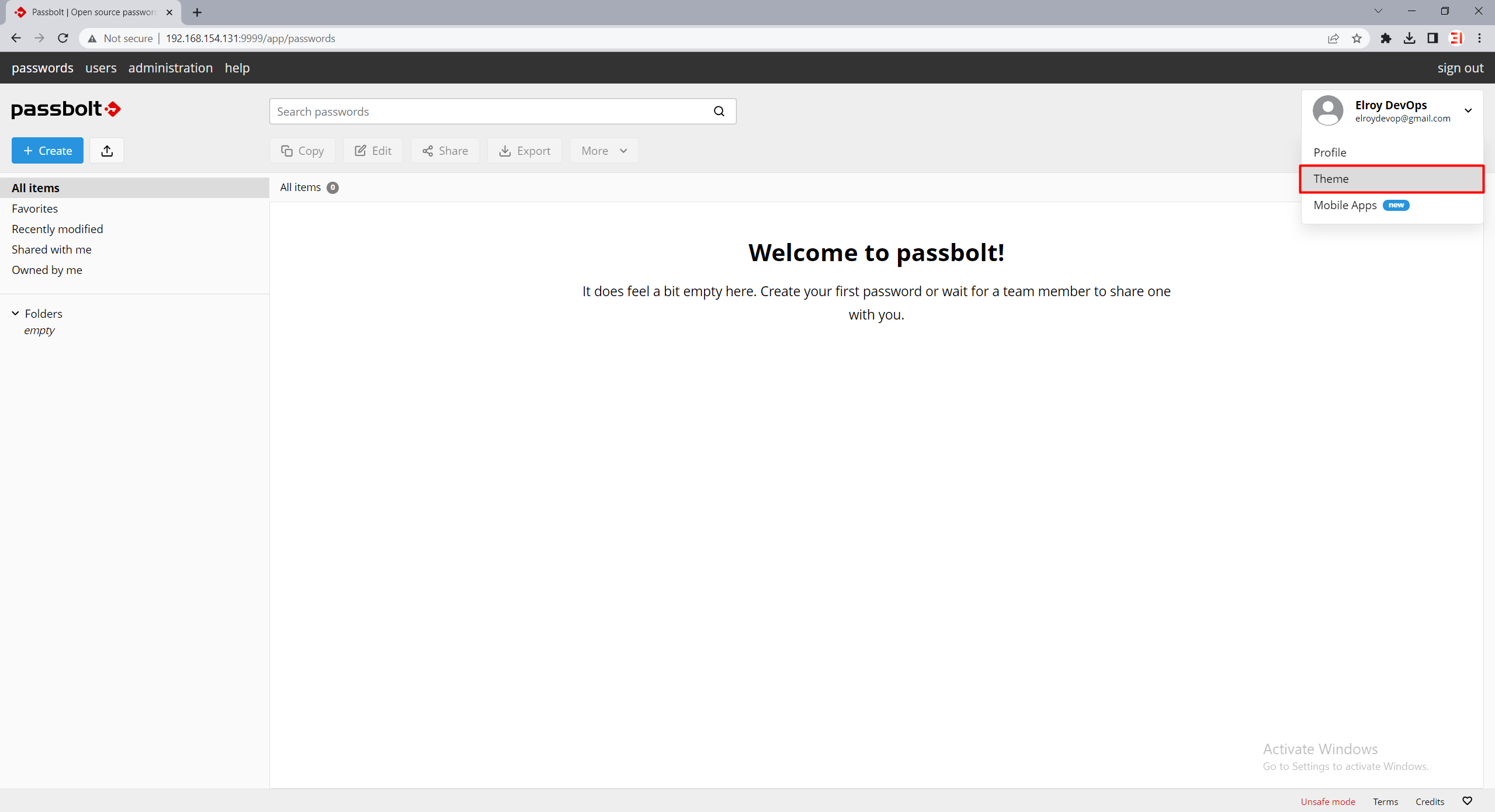Screen dimensions: 1495x812
Task: Open Chrome side panel icon
Action: point(1432,39)
